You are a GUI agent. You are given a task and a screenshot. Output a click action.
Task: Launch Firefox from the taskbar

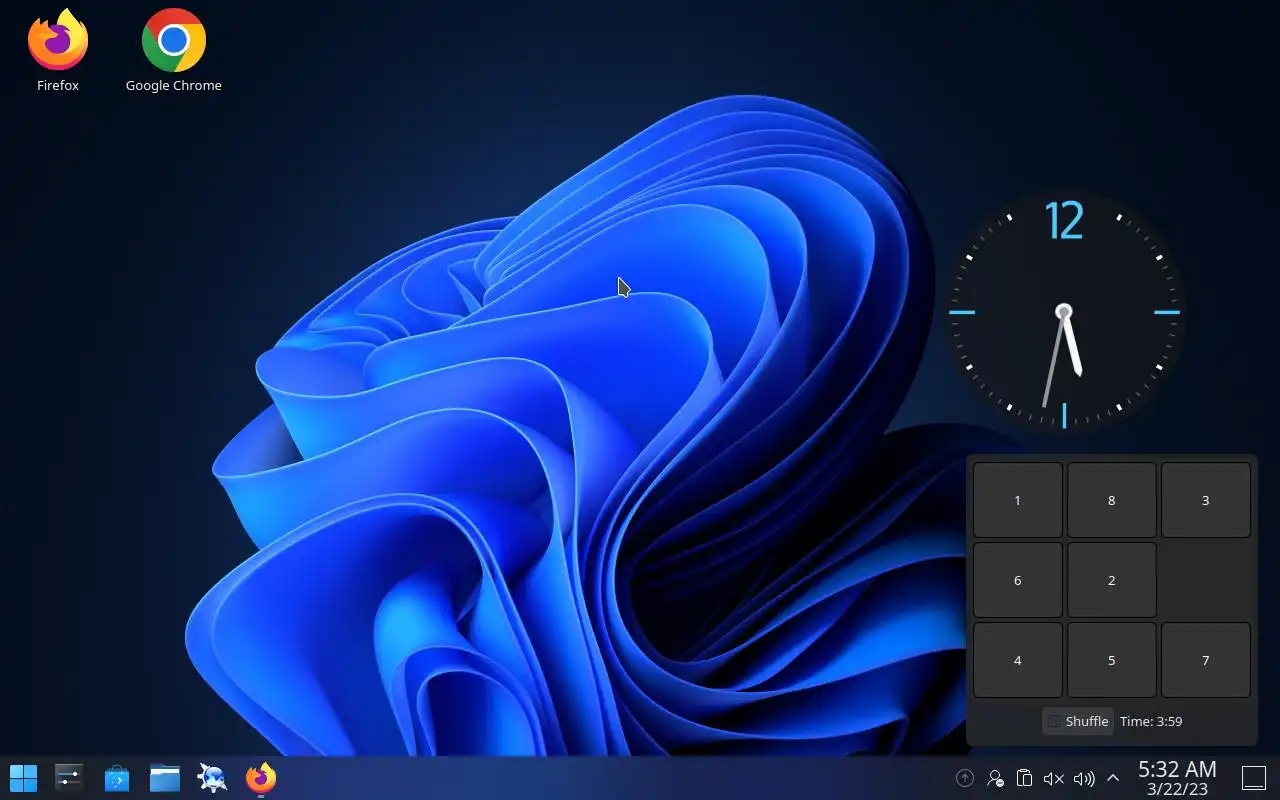[x=261, y=777]
